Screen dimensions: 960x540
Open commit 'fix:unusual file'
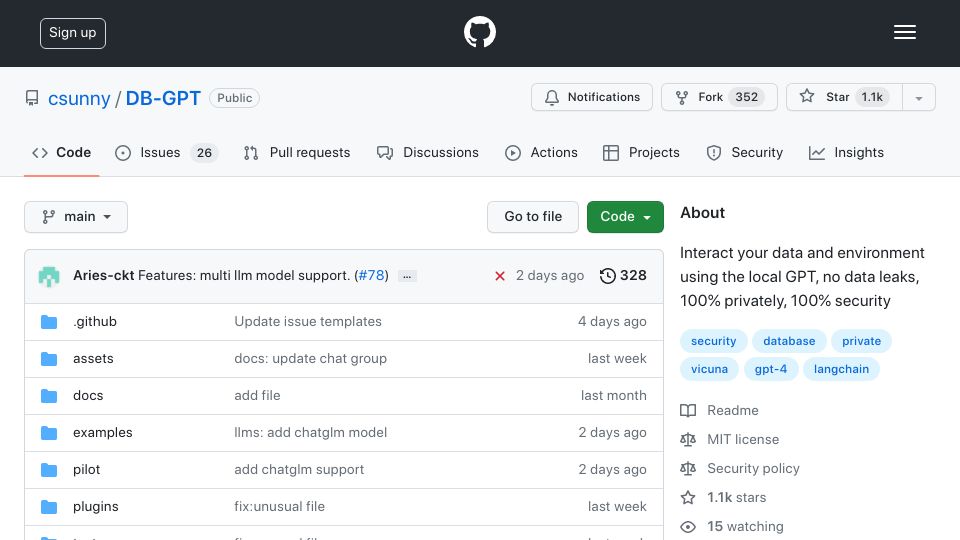pyautogui.click(x=279, y=507)
